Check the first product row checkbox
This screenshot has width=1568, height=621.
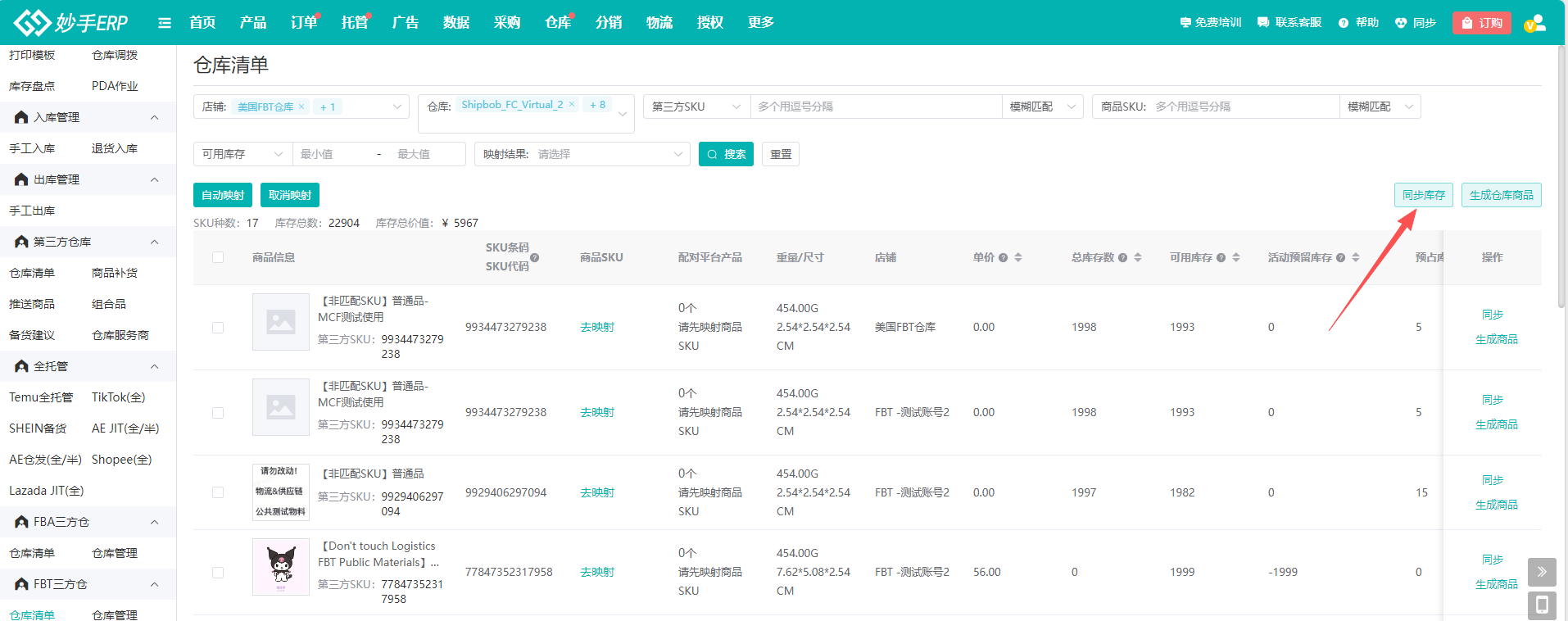(218, 328)
